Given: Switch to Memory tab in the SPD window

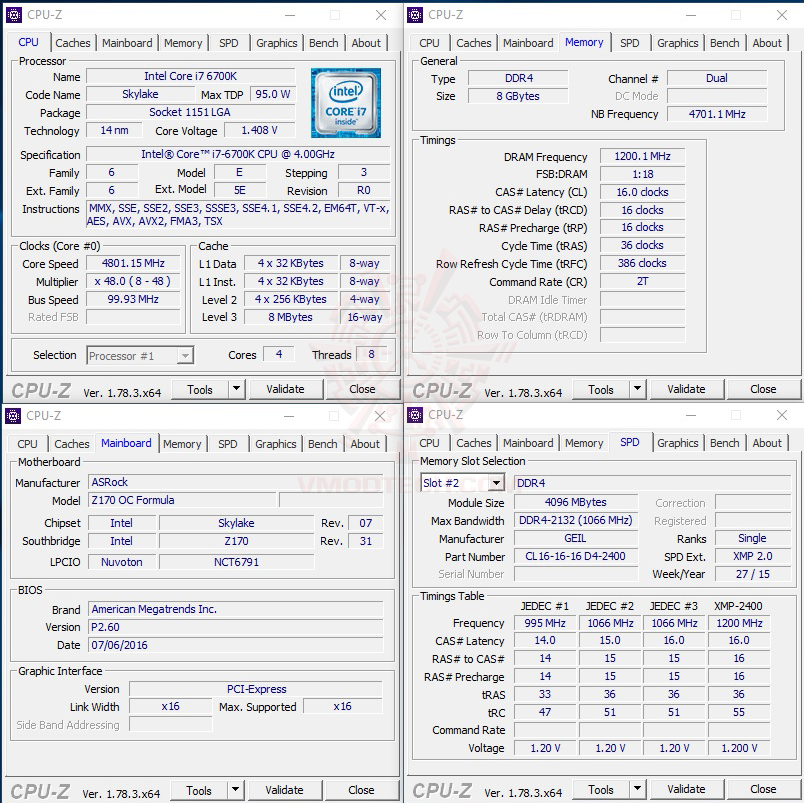Looking at the screenshot, I should [x=584, y=443].
